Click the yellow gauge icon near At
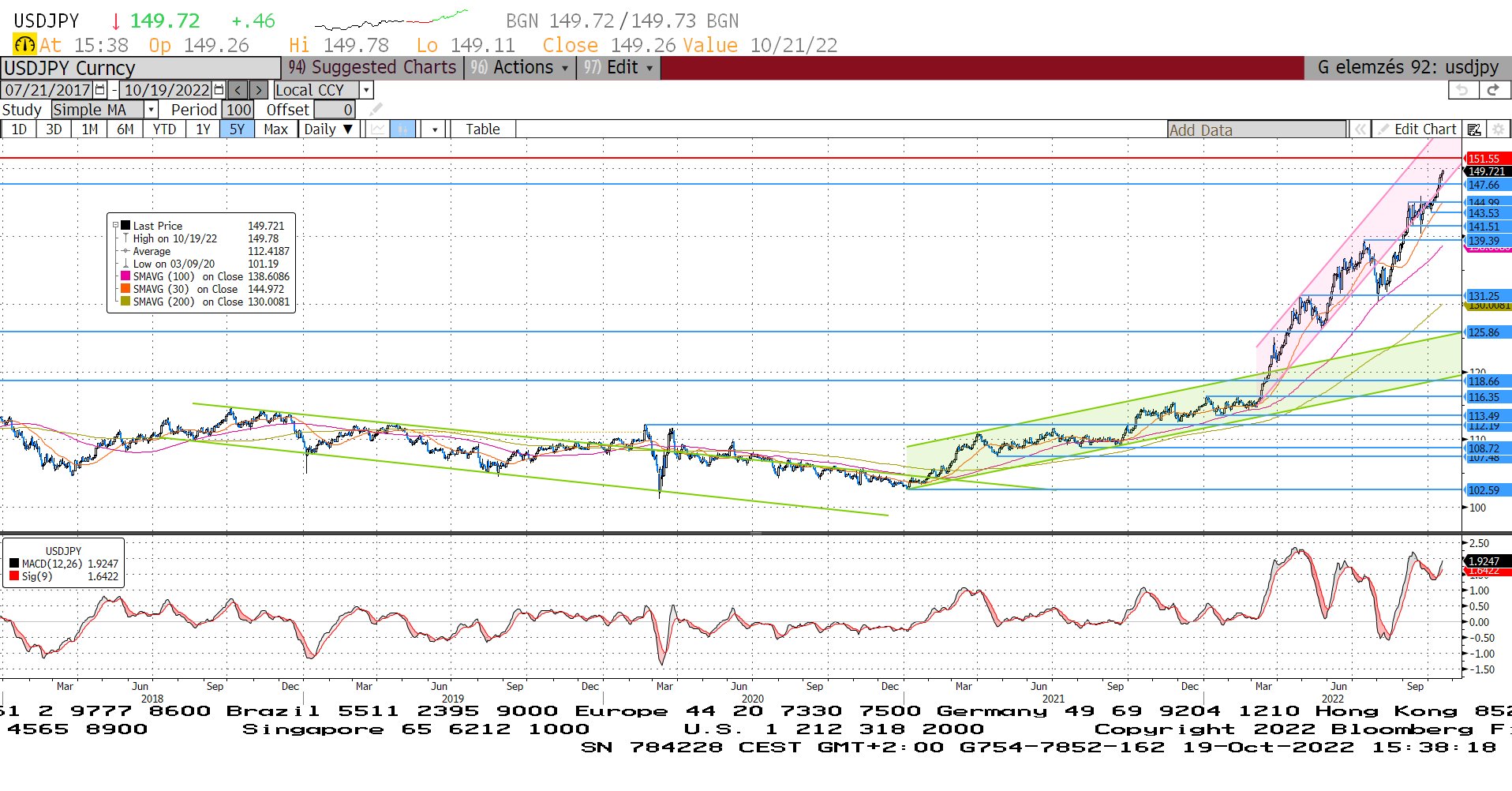 coord(24,45)
